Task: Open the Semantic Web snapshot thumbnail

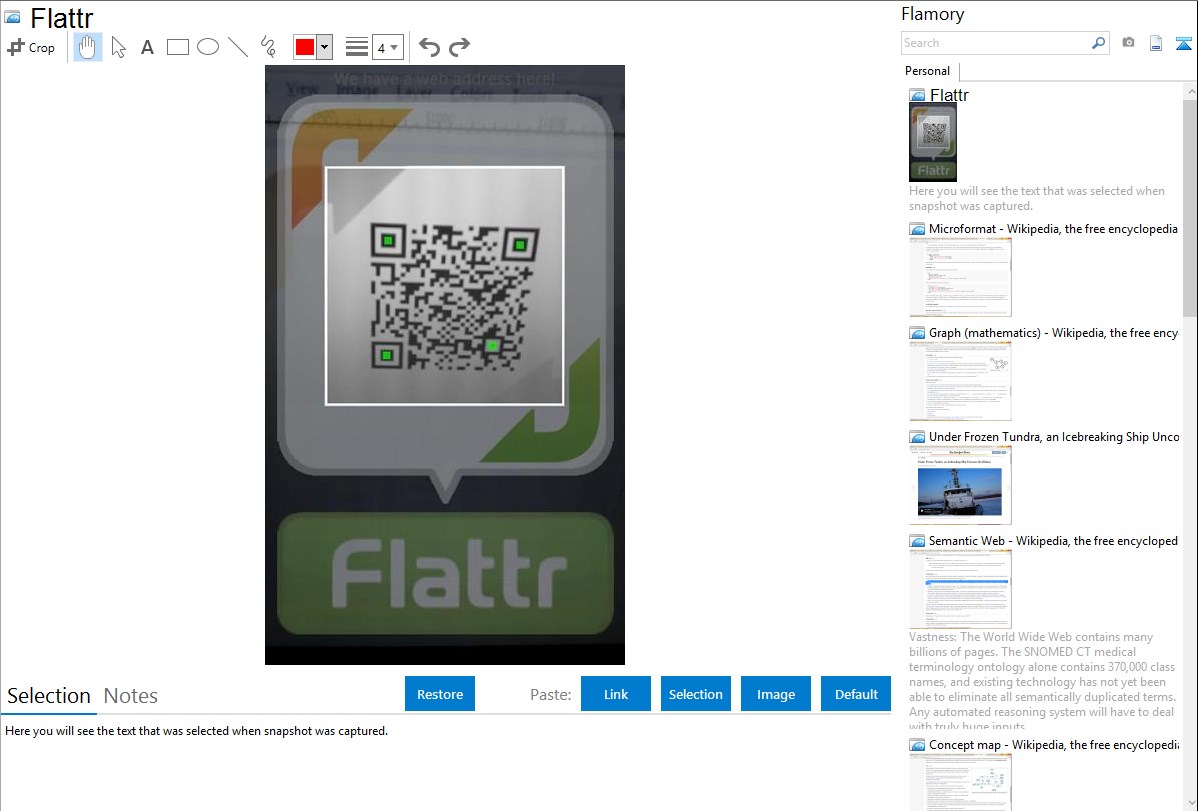Action: click(960, 589)
